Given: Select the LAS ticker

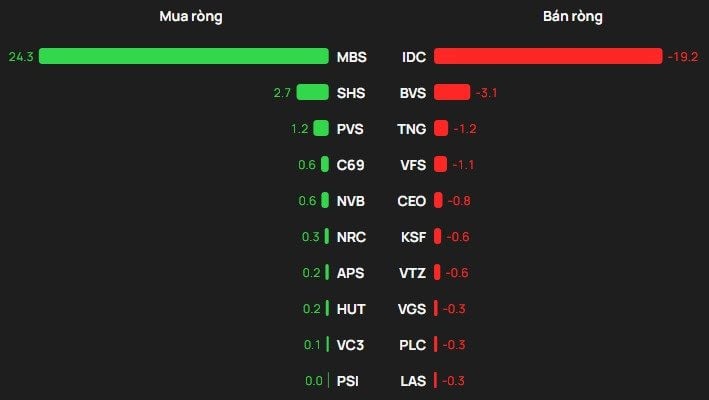Looking at the screenshot, I should (413, 381).
